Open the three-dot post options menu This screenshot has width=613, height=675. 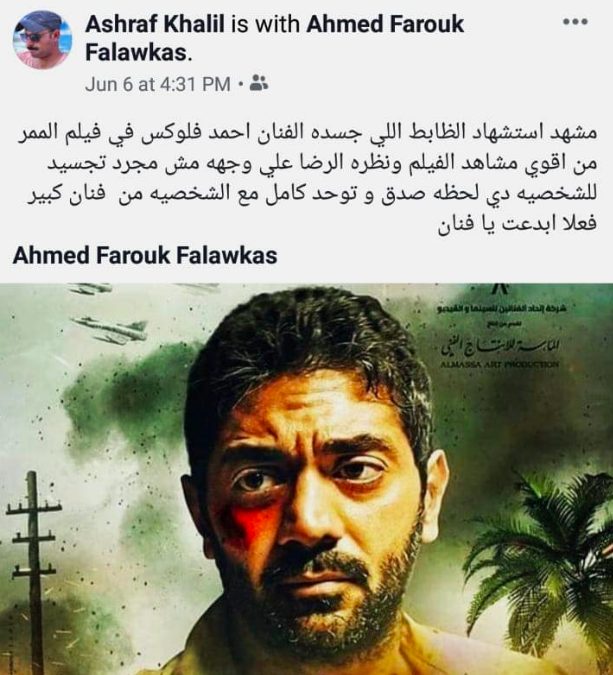pos(575,22)
